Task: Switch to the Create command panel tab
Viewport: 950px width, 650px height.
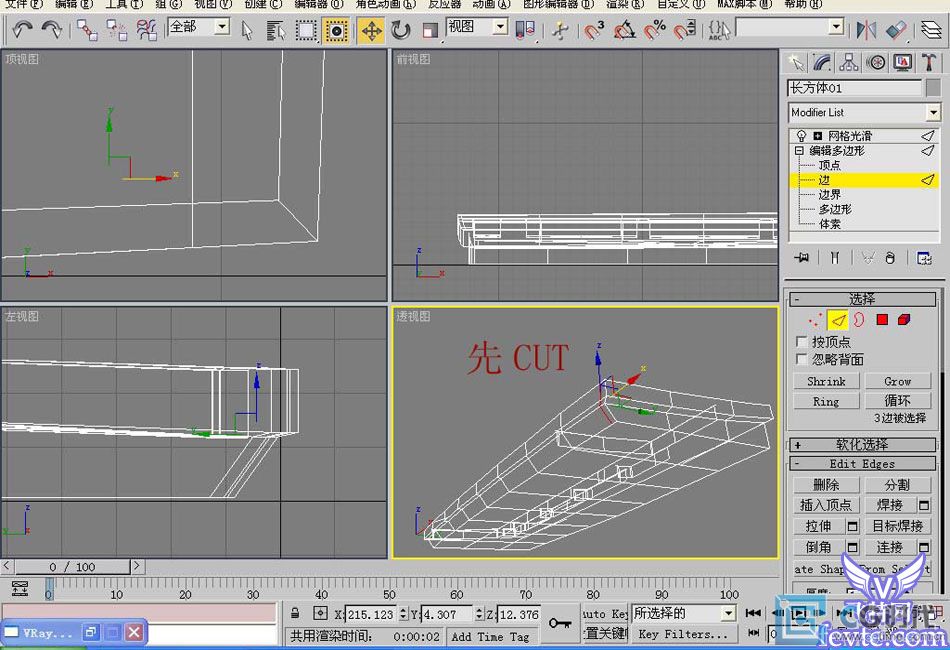Action: (796, 62)
